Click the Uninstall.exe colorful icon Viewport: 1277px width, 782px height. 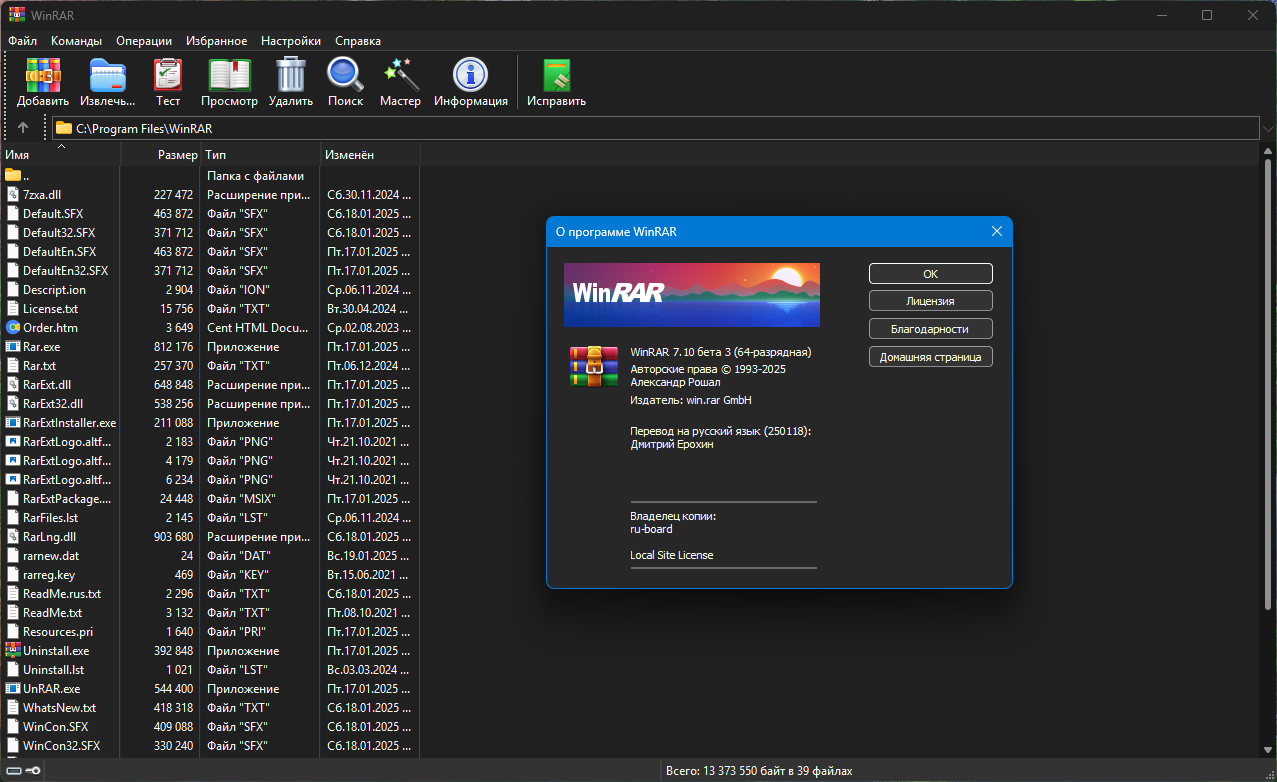point(13,650)
